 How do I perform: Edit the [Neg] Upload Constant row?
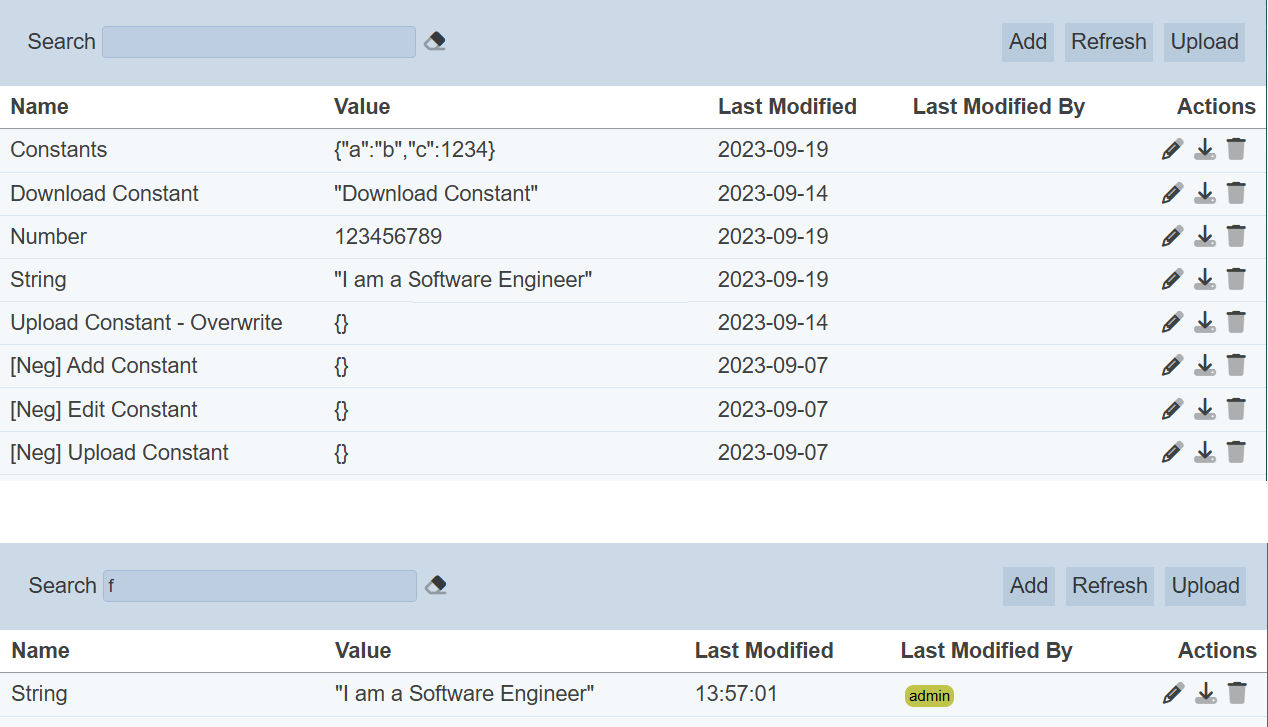pos(1172,452)
